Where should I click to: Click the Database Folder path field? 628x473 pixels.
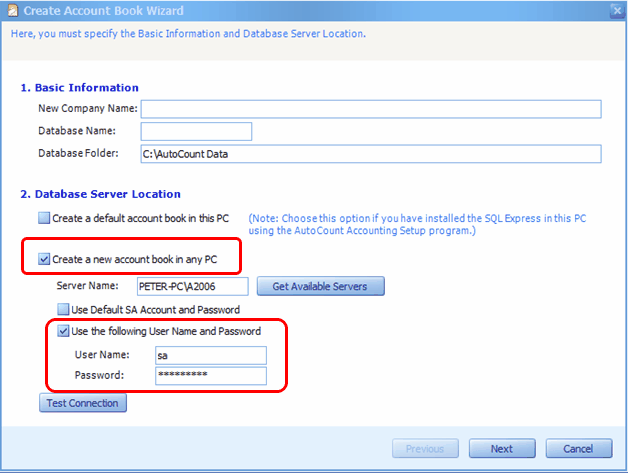(370, 153)
